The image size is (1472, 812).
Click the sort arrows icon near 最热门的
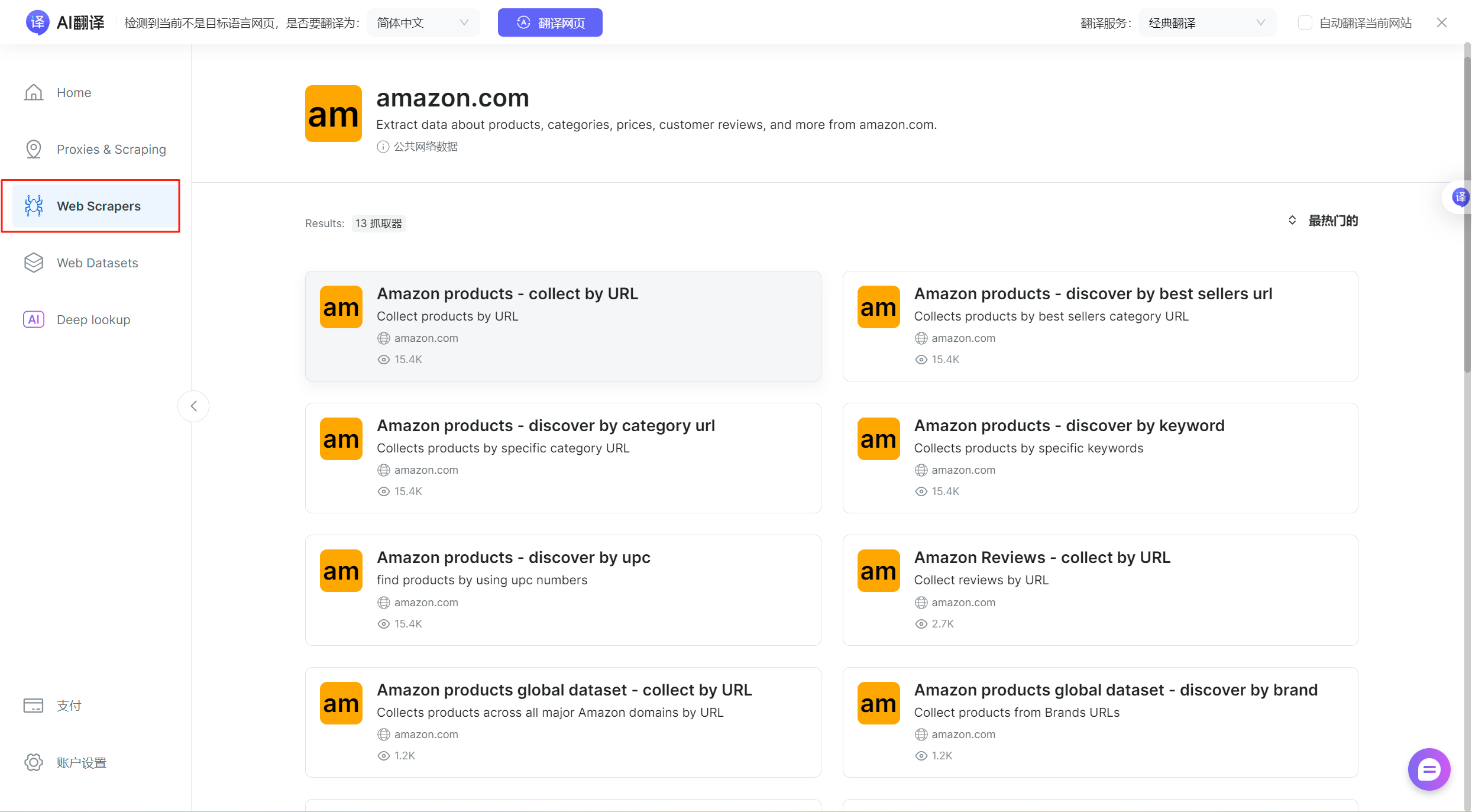[x=1292, y=221]
